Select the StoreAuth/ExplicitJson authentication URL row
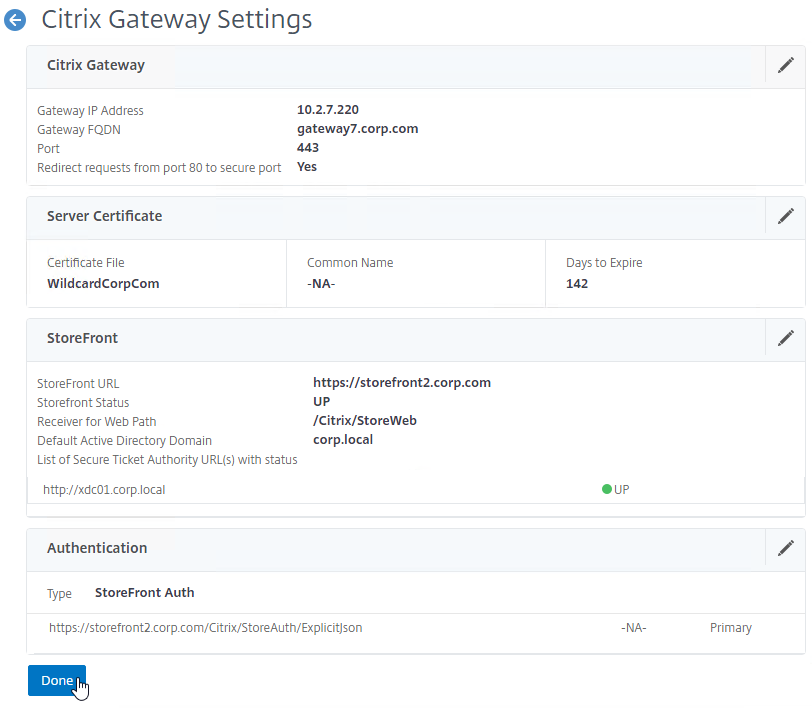This screenshot has height=708, width=812. [x=416, y=628]
